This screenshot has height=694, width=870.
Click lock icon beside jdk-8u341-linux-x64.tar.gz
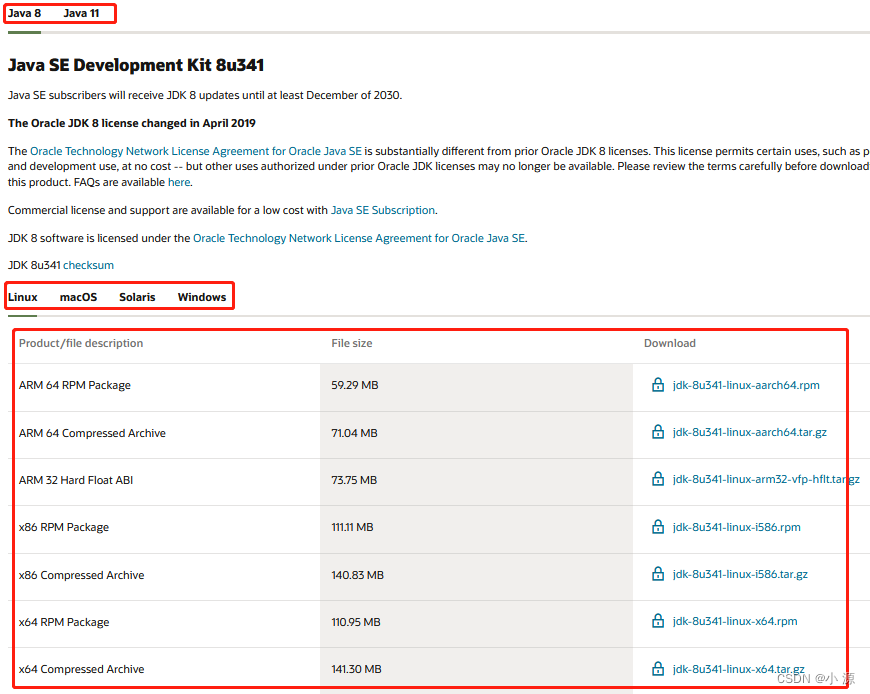click(x=658, y=669)
